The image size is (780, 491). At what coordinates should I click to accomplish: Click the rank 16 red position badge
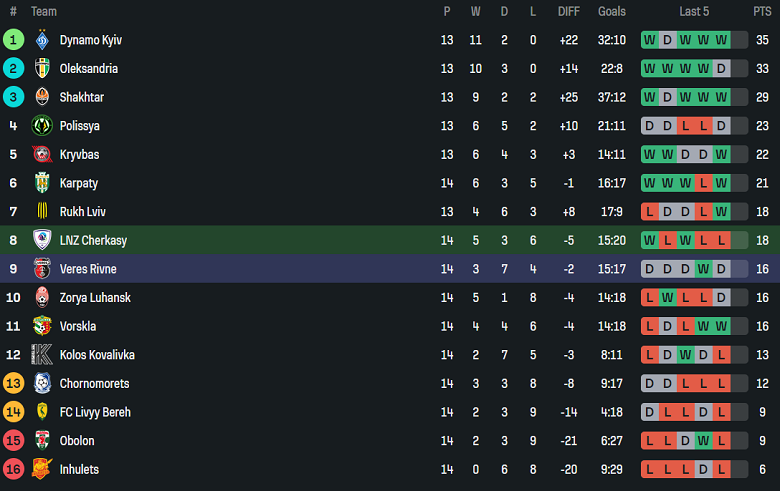point(13,469)
